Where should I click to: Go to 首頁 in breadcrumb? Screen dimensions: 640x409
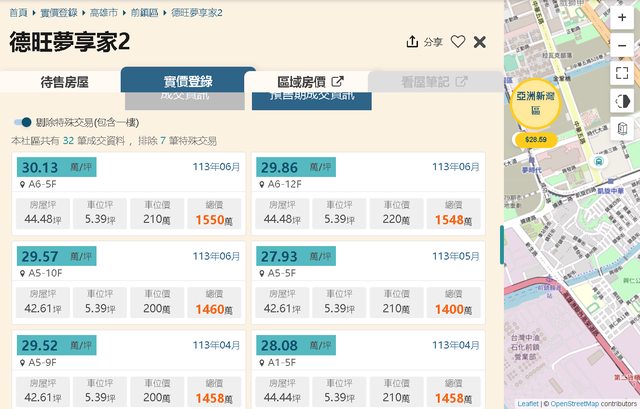tap(18, 12)
